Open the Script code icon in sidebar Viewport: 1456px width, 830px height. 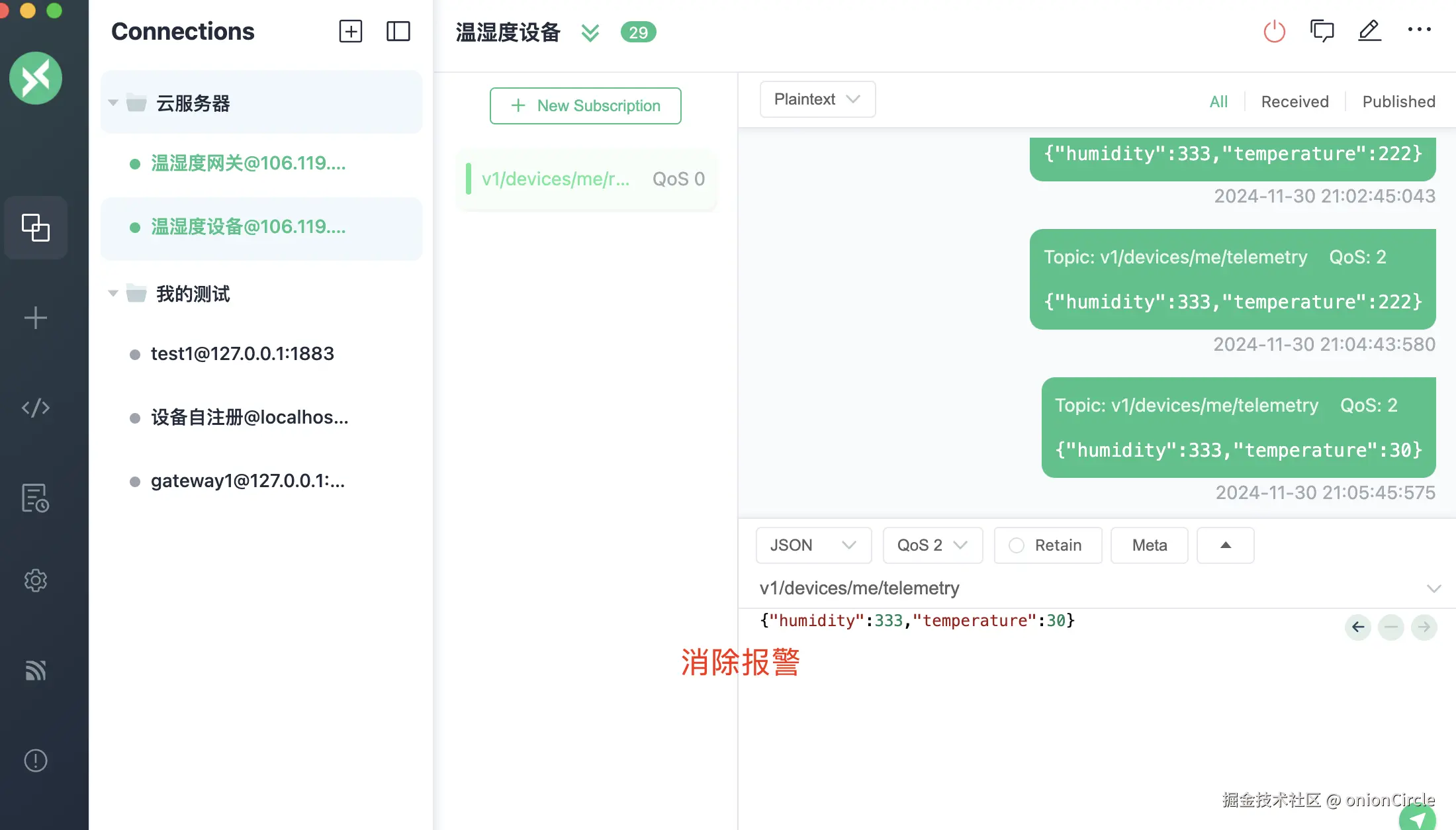(36, 408)
